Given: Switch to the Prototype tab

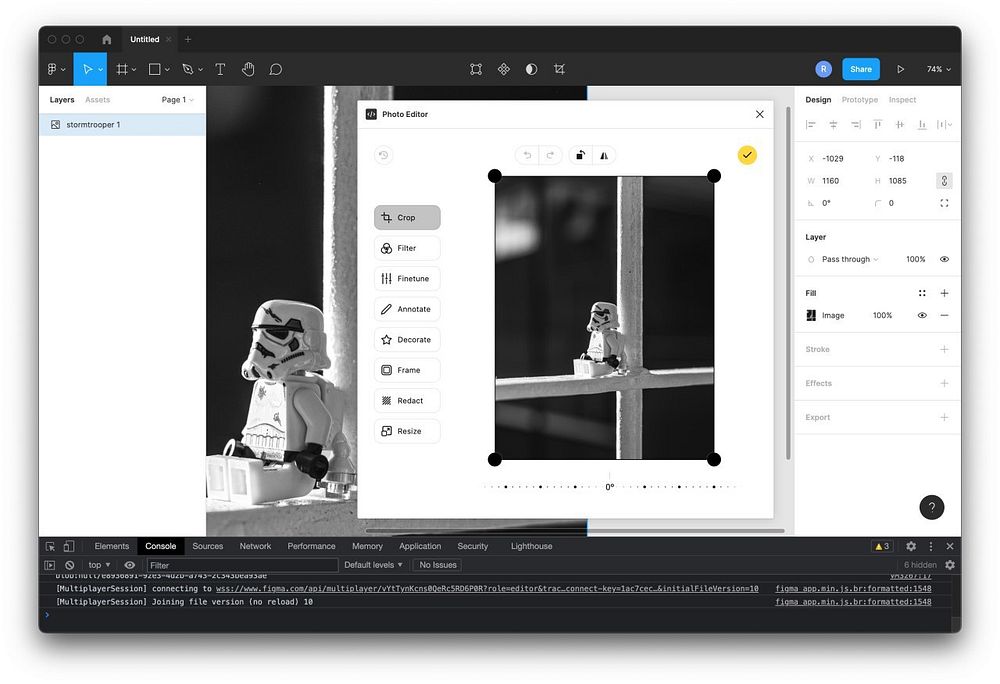Looking at the screenshot, I should [860, 100].
